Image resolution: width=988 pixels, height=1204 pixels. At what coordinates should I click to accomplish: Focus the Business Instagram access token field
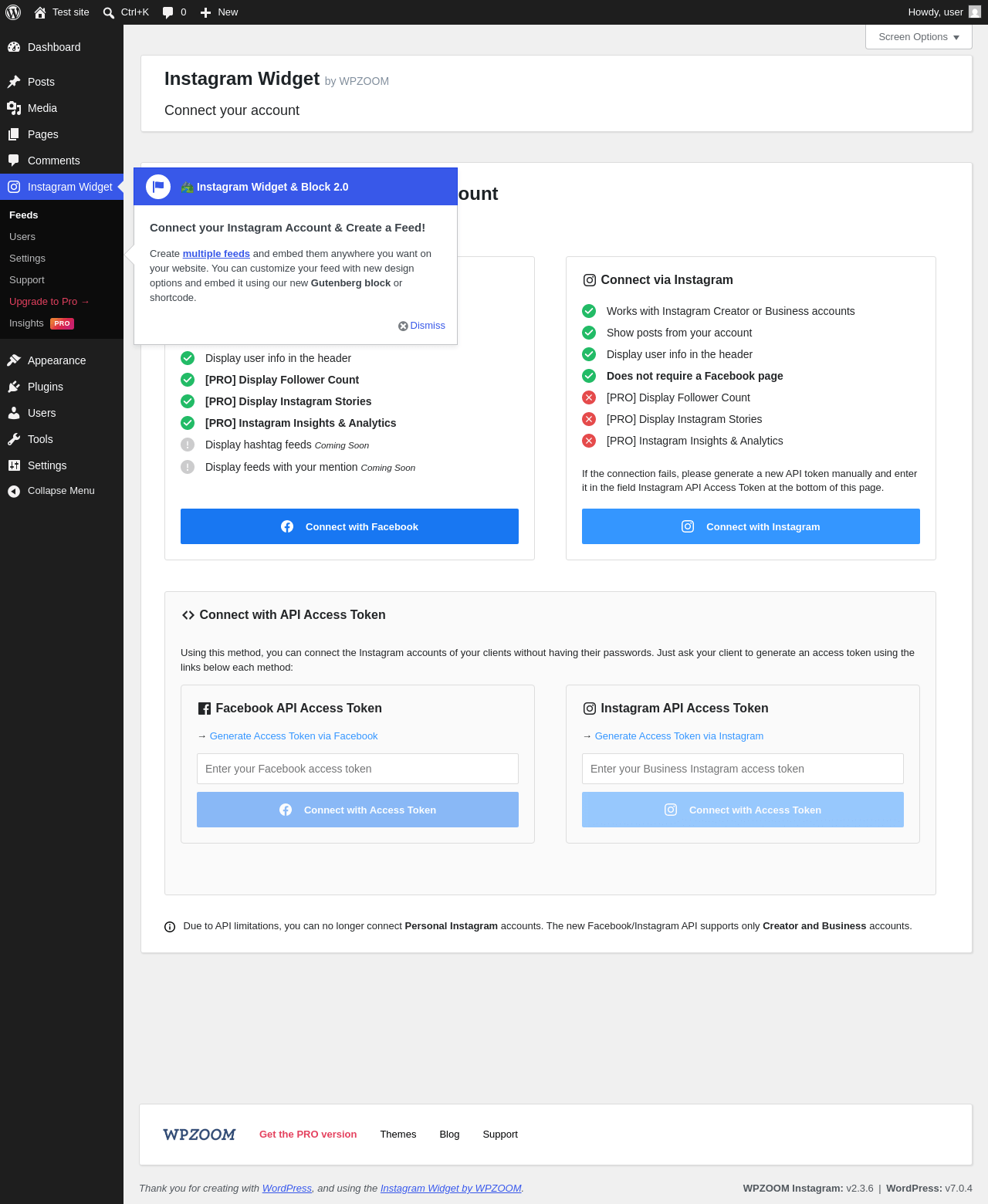(743, 769)
